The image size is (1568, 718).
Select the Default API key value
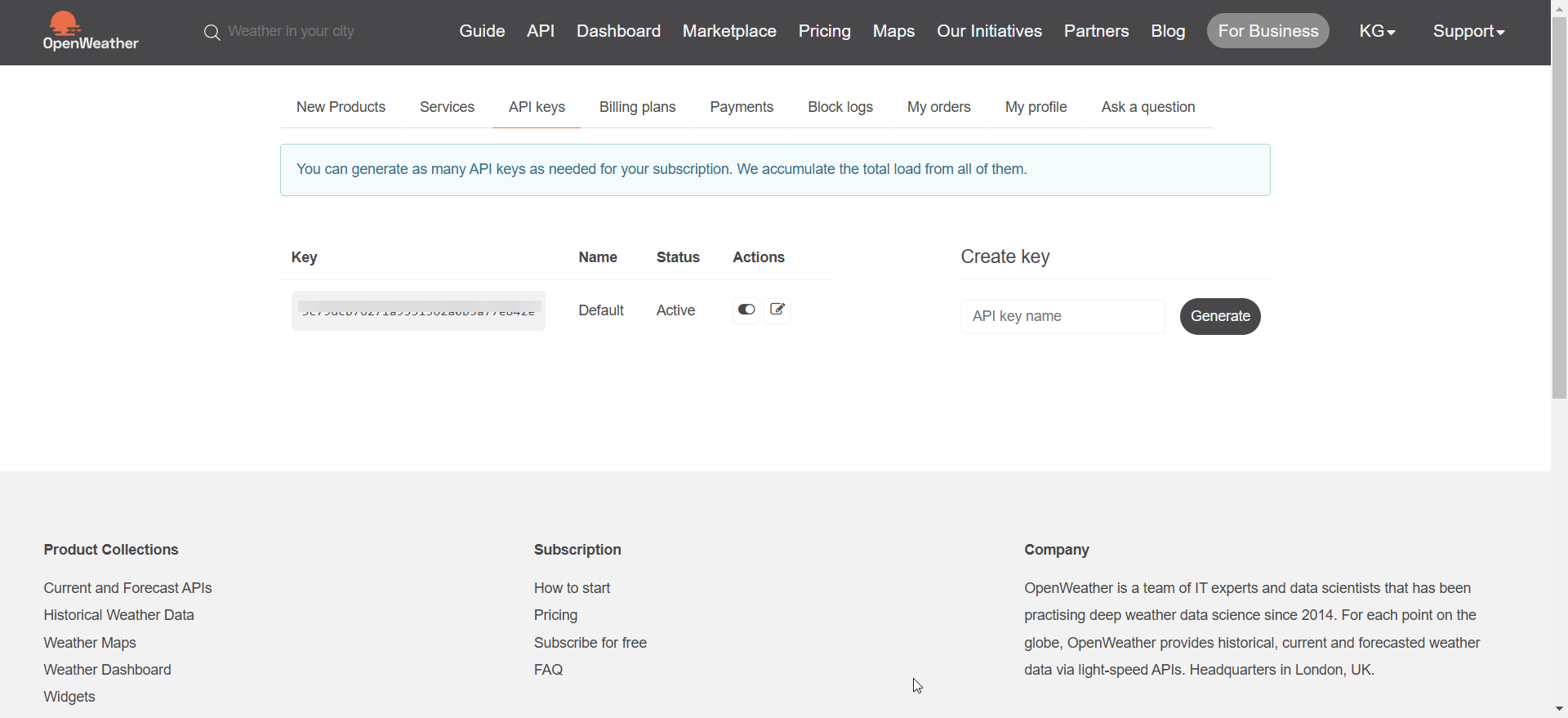click(x=418, y=310)
